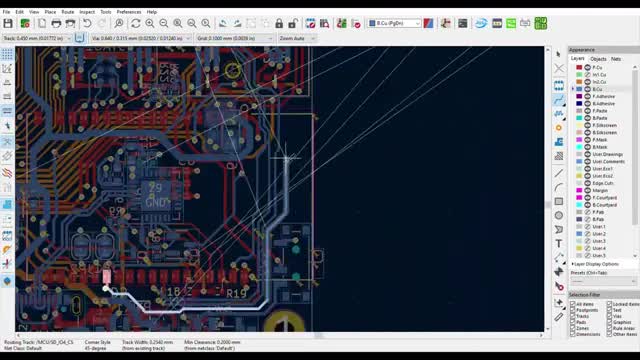Run Design Rules Checker icon
The width and height of the screenshot is (640, 360).
[x=356, y=23]
